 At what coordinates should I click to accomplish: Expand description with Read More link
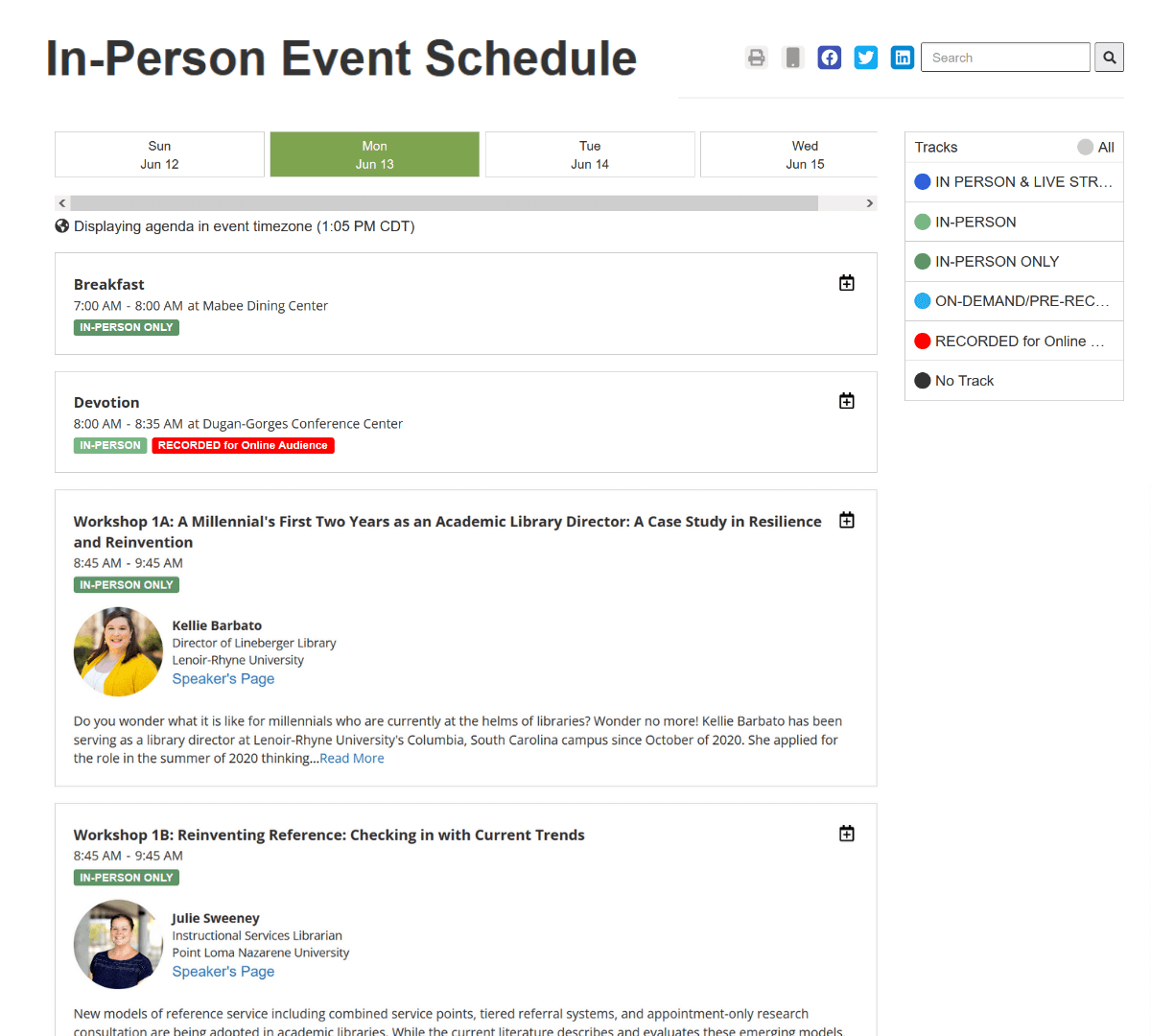tap(352, 759)
